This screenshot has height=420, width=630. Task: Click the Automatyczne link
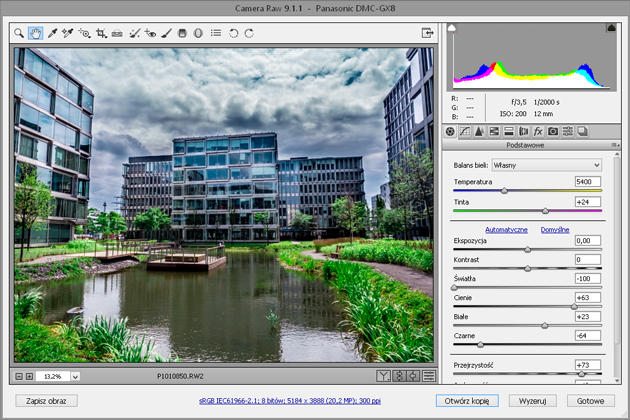tap(506, 229)
